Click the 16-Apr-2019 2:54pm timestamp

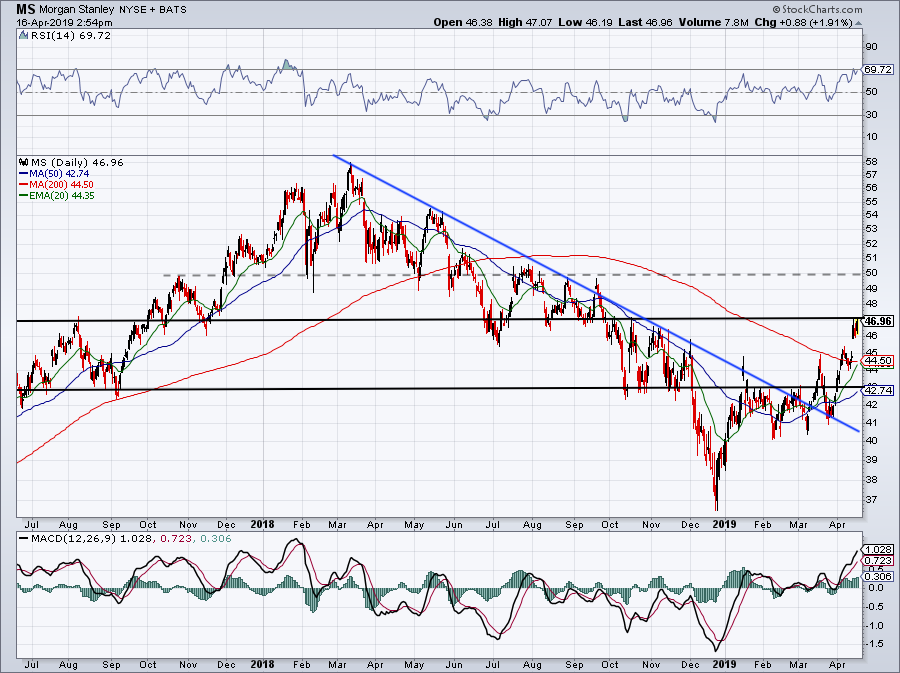coord(64,23)
